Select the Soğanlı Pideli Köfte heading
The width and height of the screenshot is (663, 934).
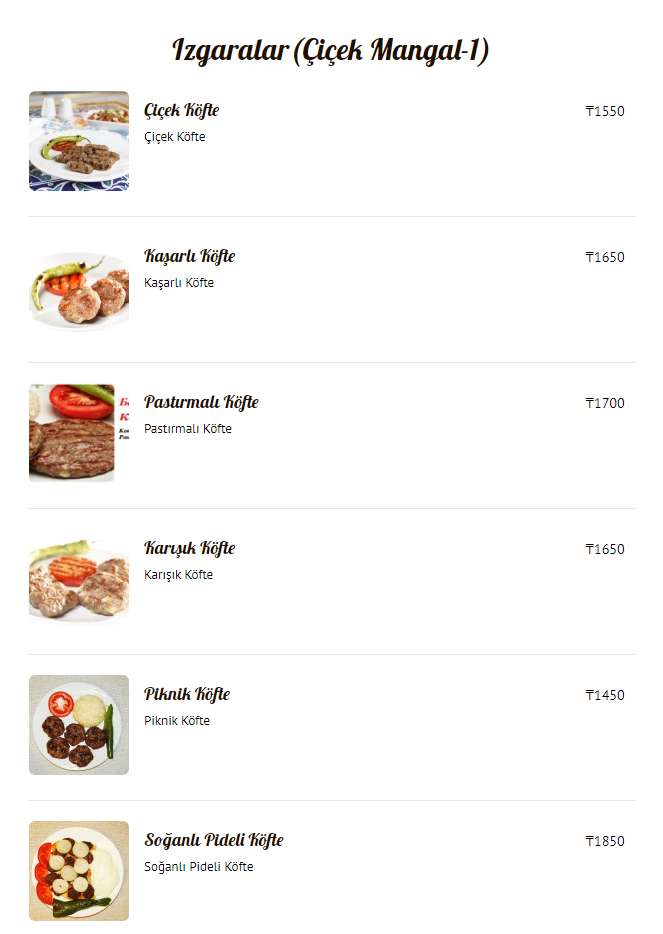[x=213, y=840]
